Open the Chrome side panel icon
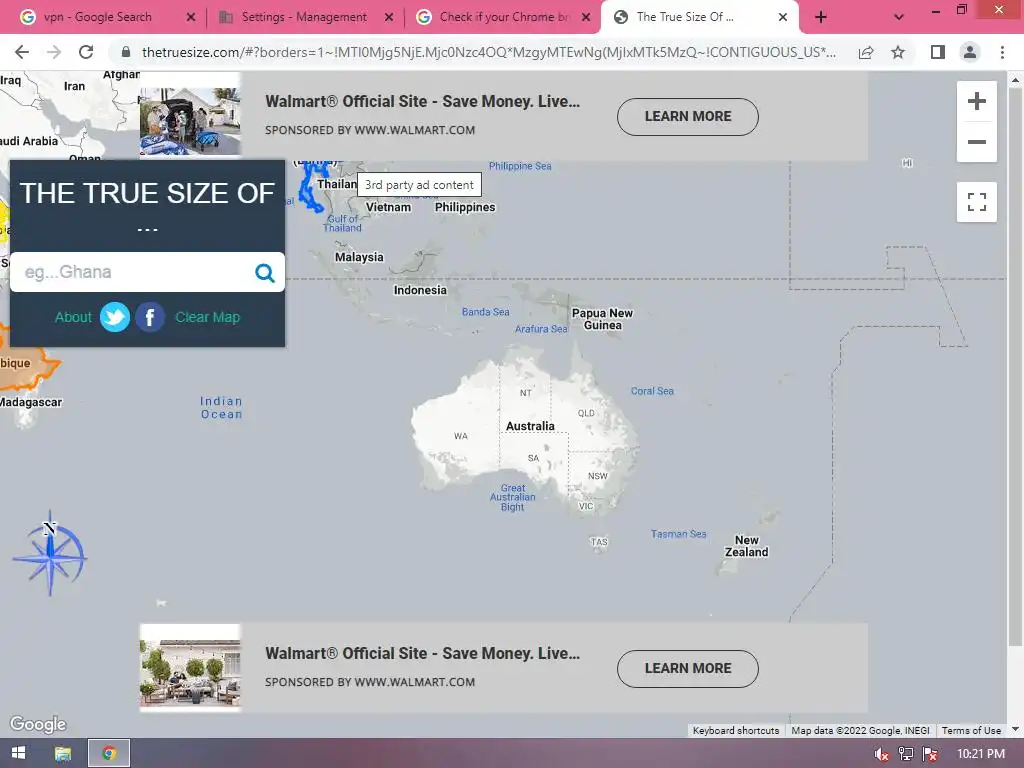Viewport: 1024px width, 768px height. pos(938,52)
